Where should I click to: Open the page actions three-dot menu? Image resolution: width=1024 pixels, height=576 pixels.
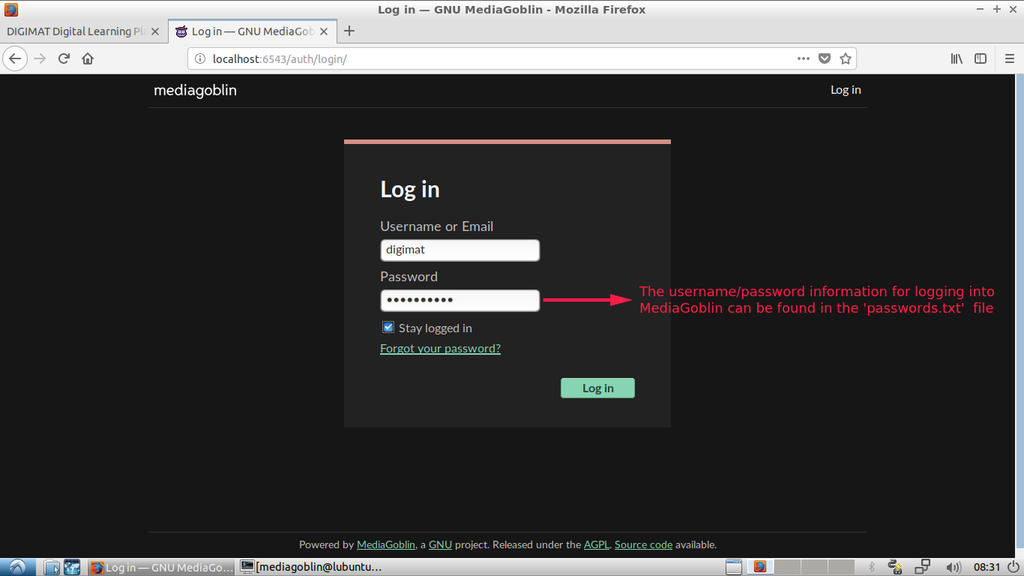point(803,59)
